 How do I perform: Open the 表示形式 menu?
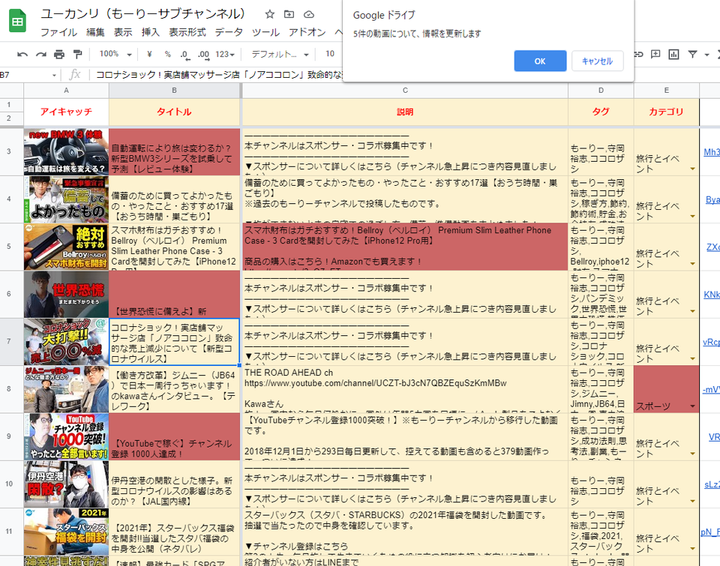pyautogui.click(x=187, y=32)
